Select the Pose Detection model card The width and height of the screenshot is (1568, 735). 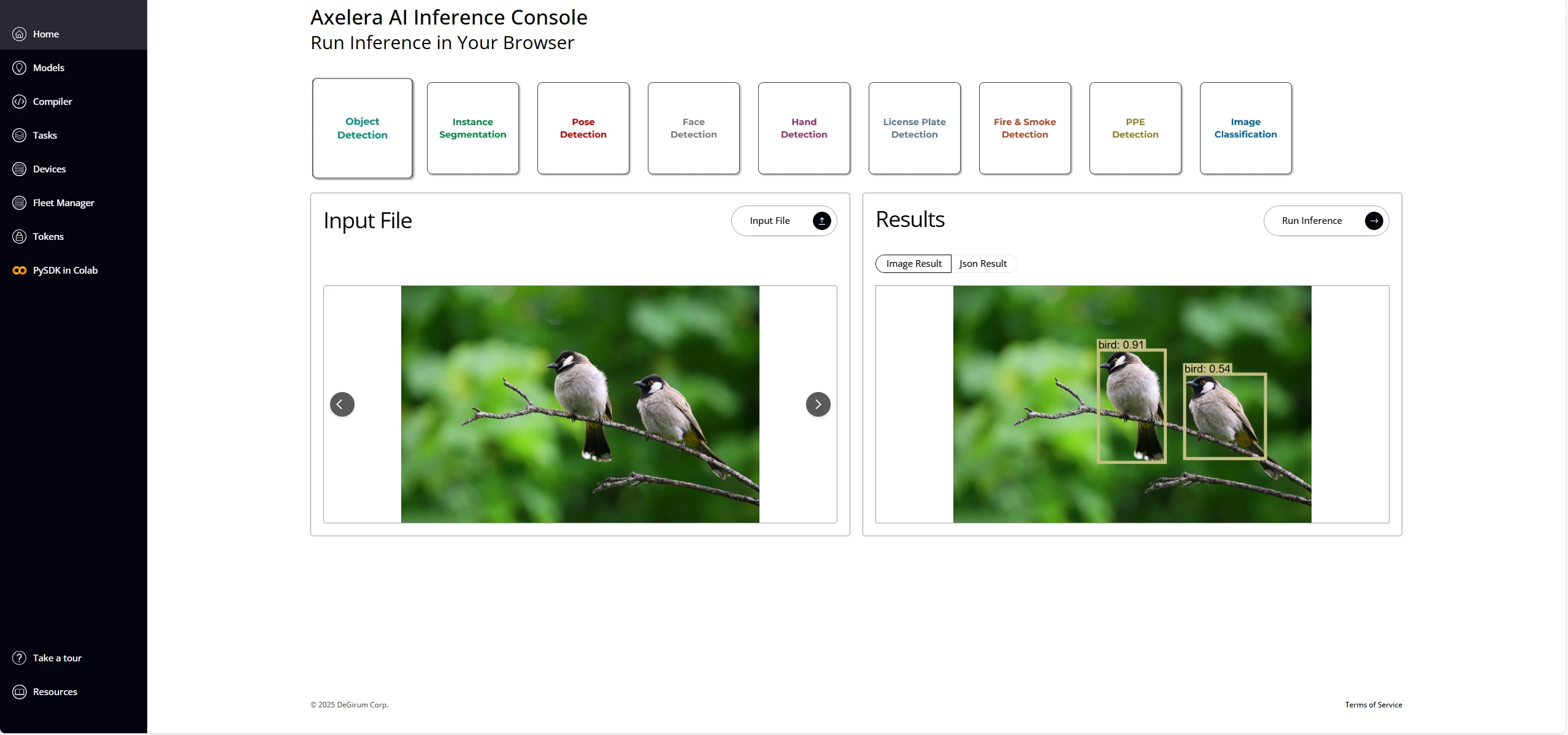tap(583, 128)
